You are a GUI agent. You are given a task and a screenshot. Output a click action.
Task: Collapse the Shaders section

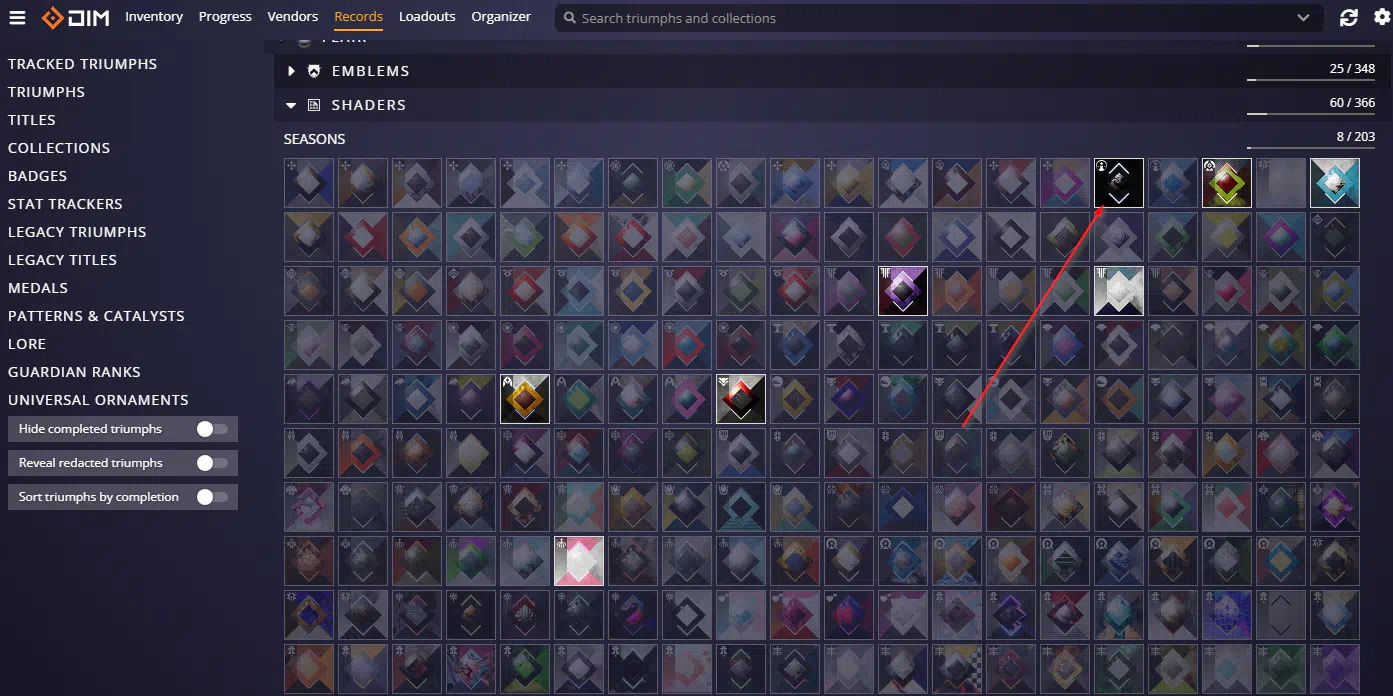(292, 105)
